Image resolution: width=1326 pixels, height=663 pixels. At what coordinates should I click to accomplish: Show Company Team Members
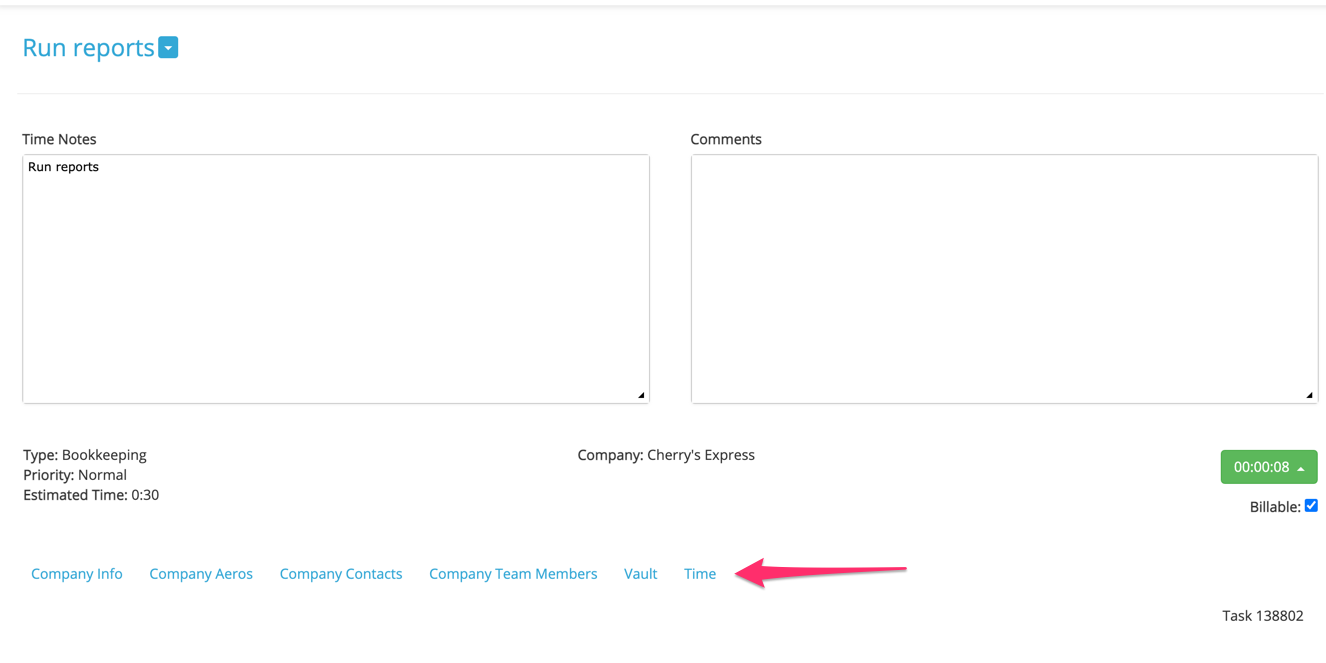(x=513, y=574)
